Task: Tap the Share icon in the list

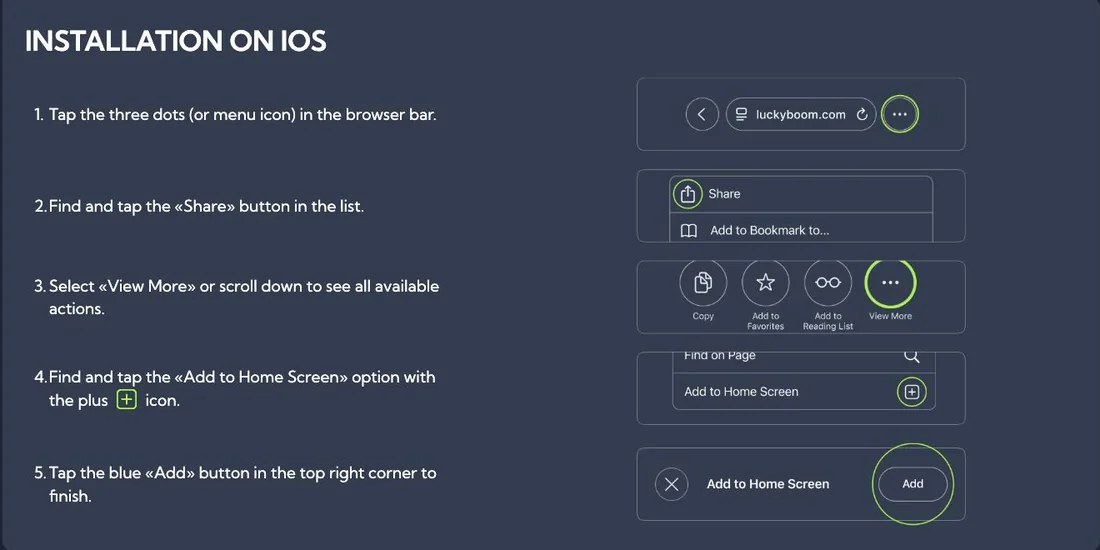Action: click(688, 194)
